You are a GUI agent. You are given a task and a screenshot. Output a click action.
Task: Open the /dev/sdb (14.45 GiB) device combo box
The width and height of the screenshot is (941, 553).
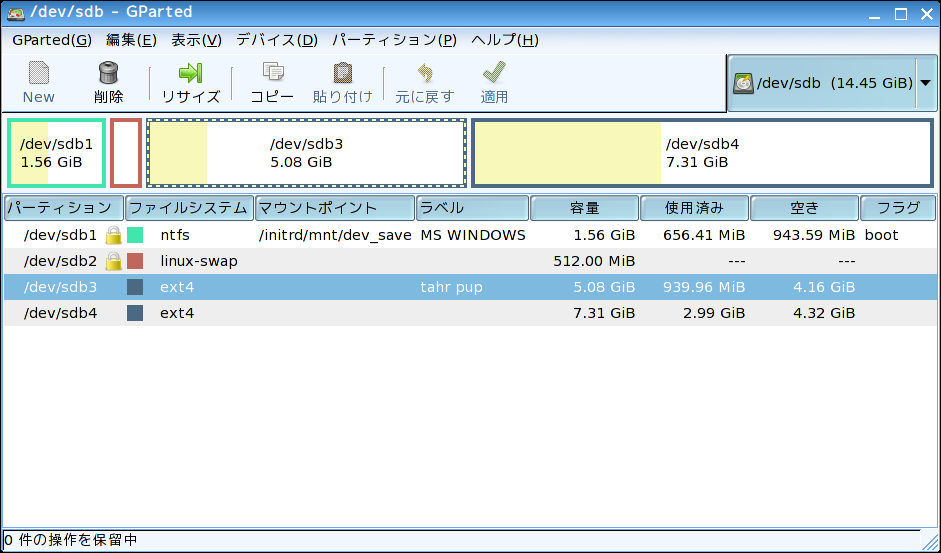coord(832,83)
